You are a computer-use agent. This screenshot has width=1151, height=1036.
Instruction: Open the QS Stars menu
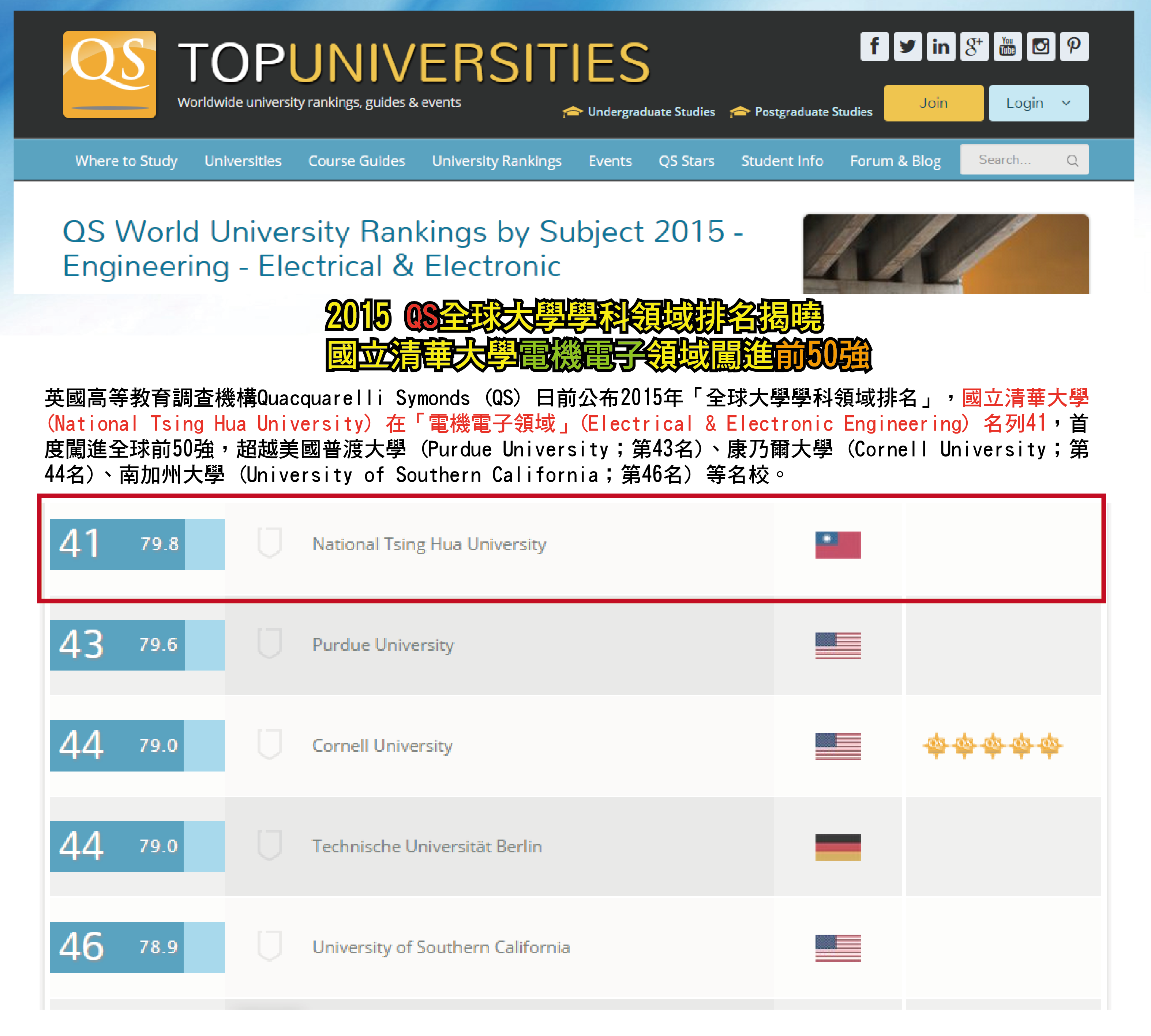point(686,161)
